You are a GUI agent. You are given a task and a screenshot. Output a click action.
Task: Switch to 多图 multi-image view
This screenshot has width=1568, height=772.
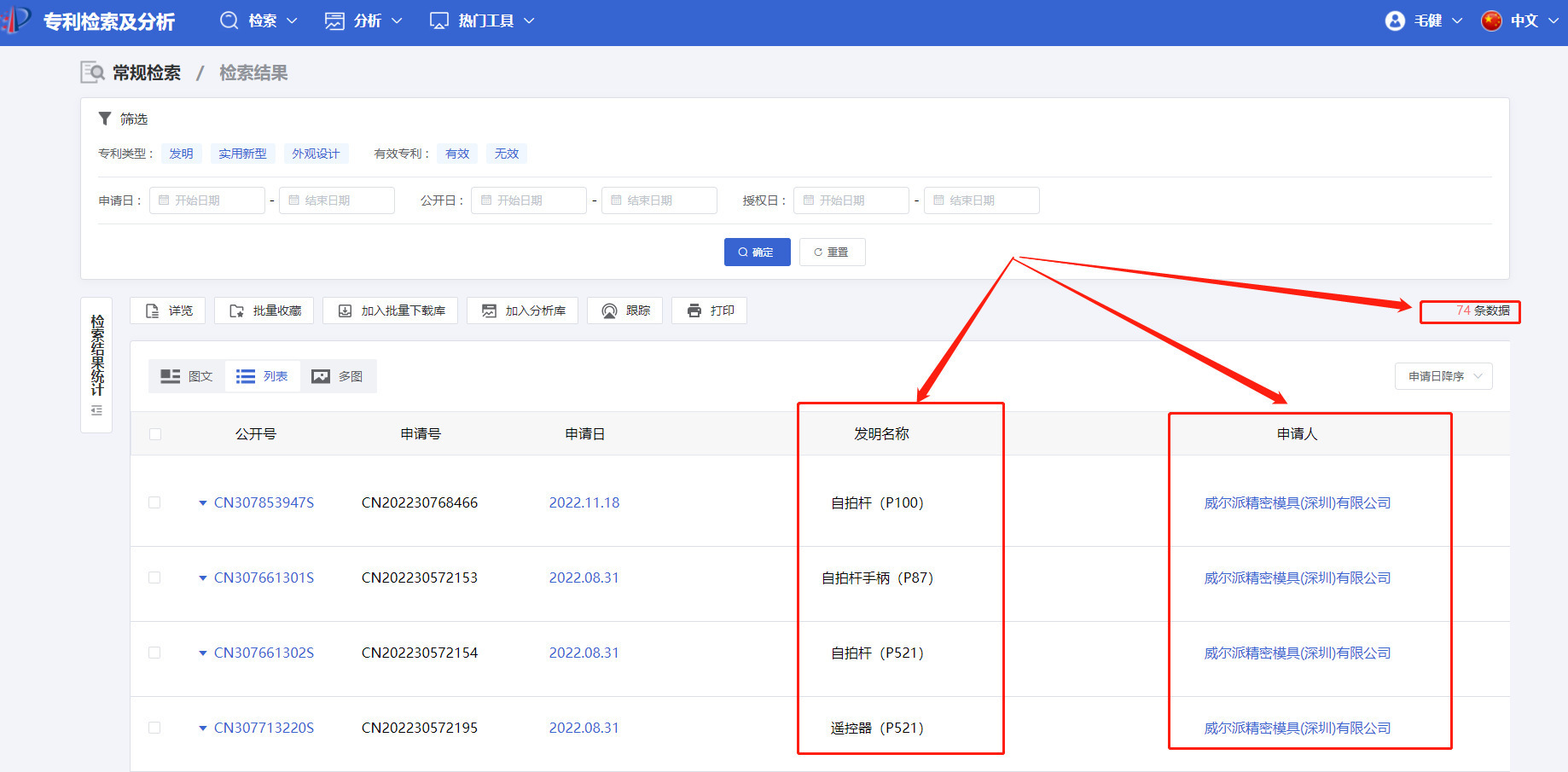click(x=337, y=376)
